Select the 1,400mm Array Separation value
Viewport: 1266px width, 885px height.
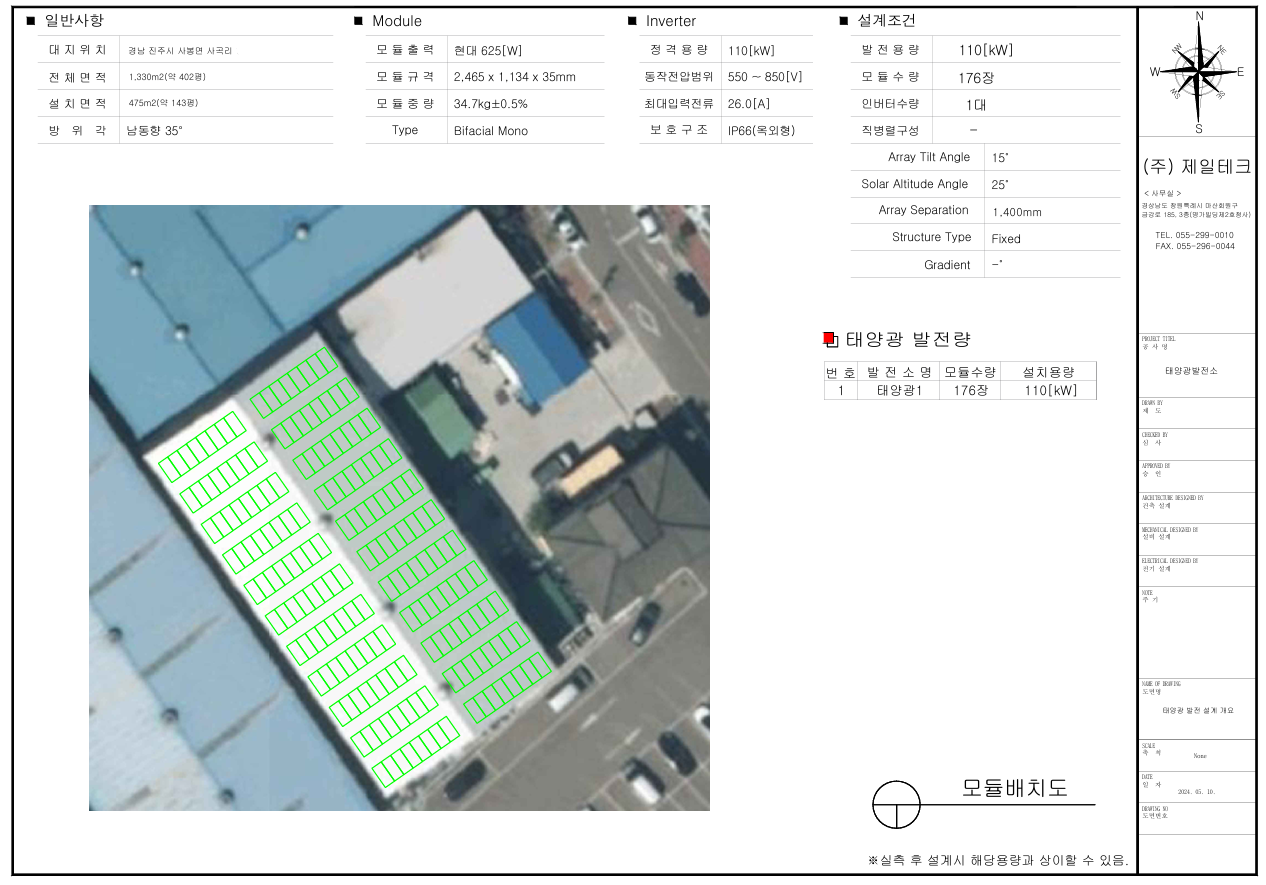pos(1016,212)
